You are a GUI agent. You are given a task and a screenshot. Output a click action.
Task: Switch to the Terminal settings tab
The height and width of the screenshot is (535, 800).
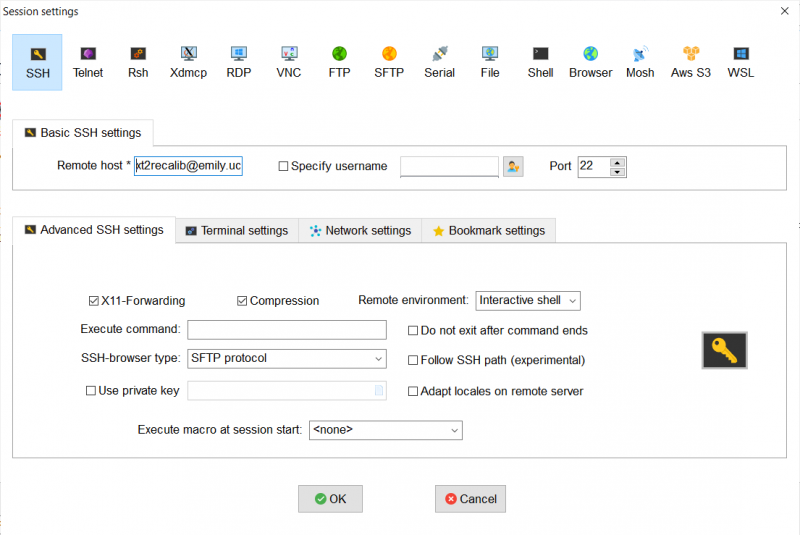(237, 231)
